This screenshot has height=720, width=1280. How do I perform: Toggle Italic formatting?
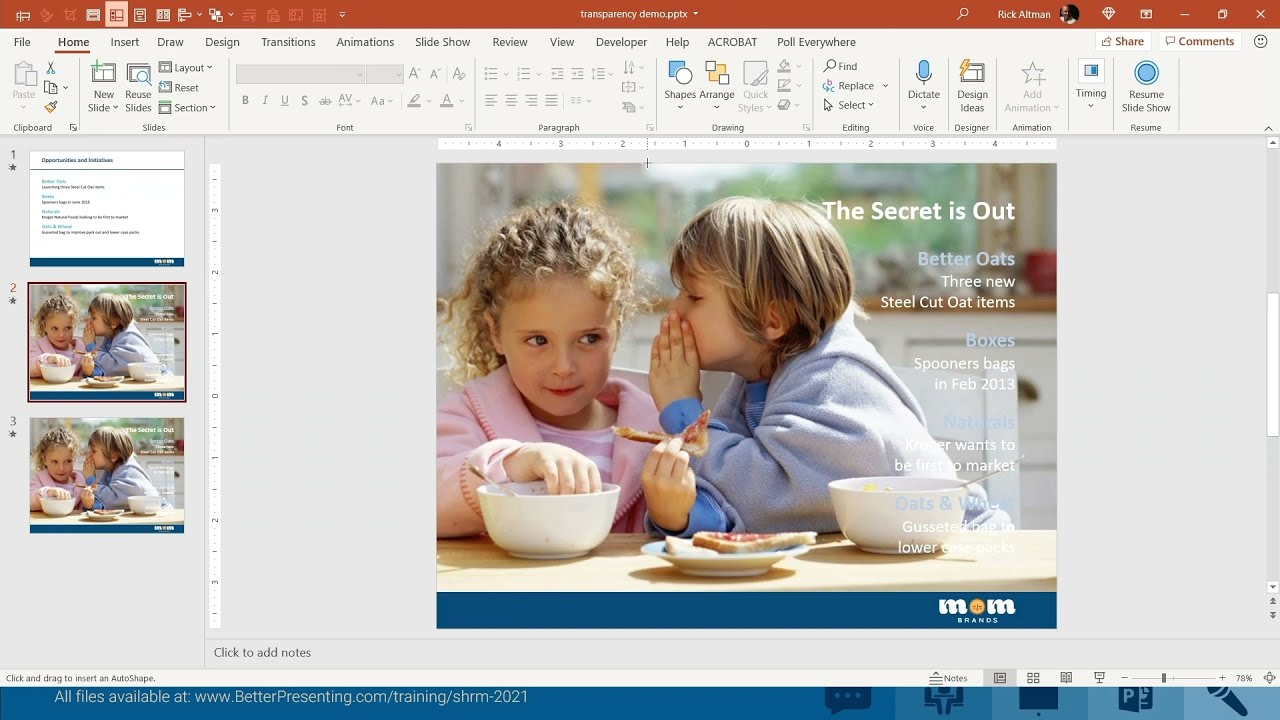[x=265, y=101]
